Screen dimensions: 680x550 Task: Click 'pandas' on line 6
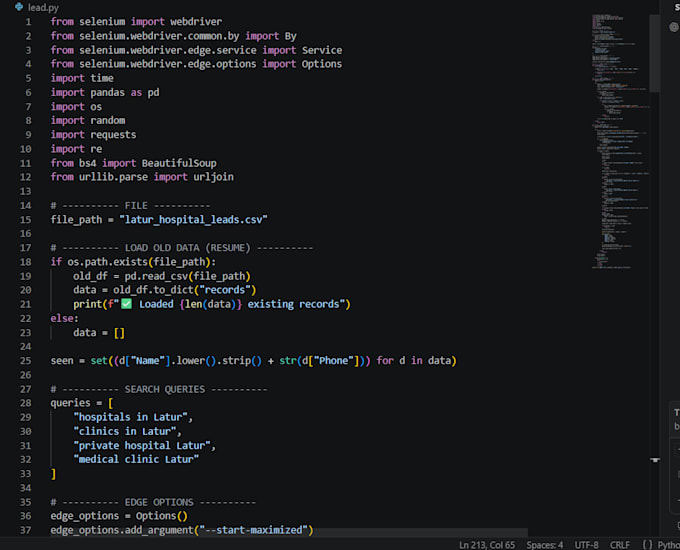[108, 93]
